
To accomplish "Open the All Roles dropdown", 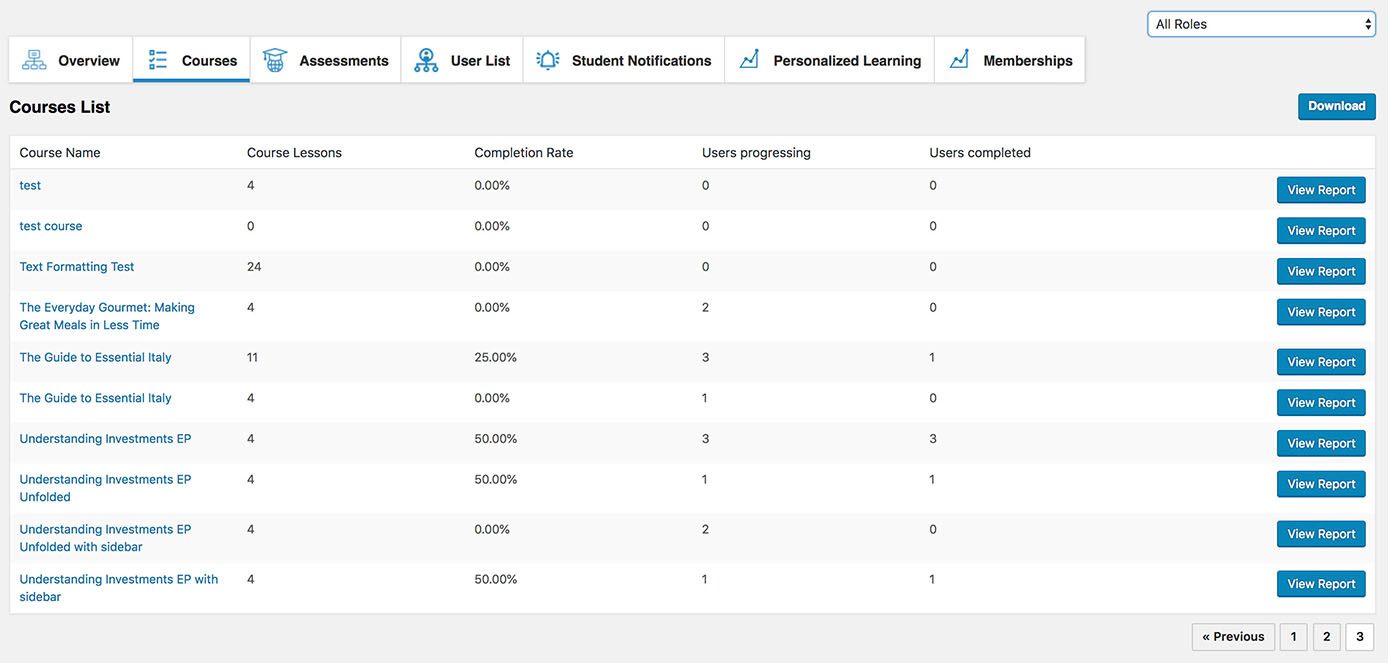I will [x=1261, y=24].
